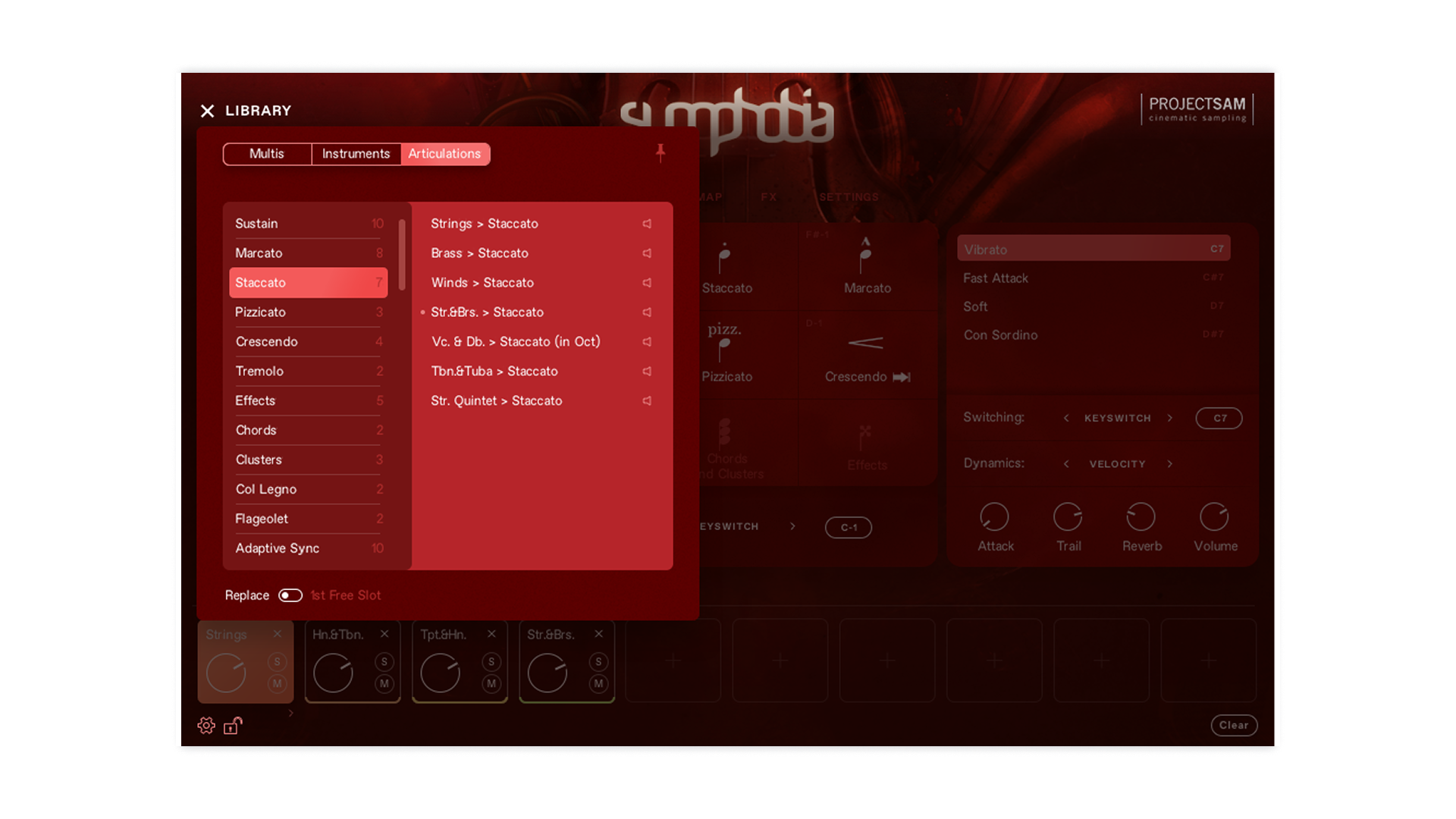This screenshot has height=819, width=1456.
Task: Select the Chords and Clusters icon
Action: click(725, 432)
